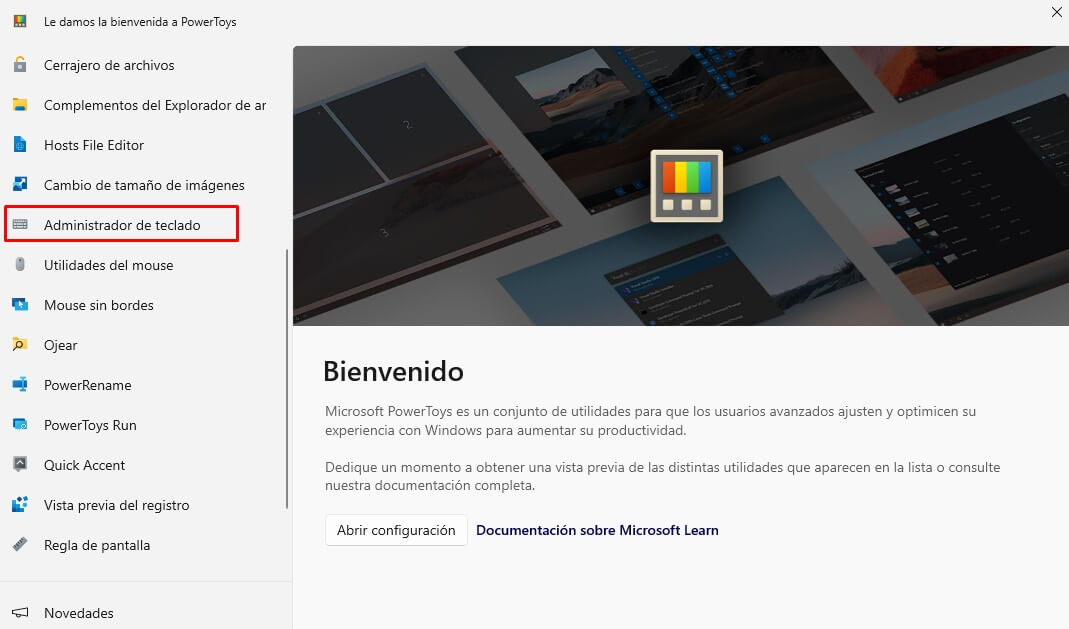Click the PowerToys logo icon in title bar

coord(20,21)
